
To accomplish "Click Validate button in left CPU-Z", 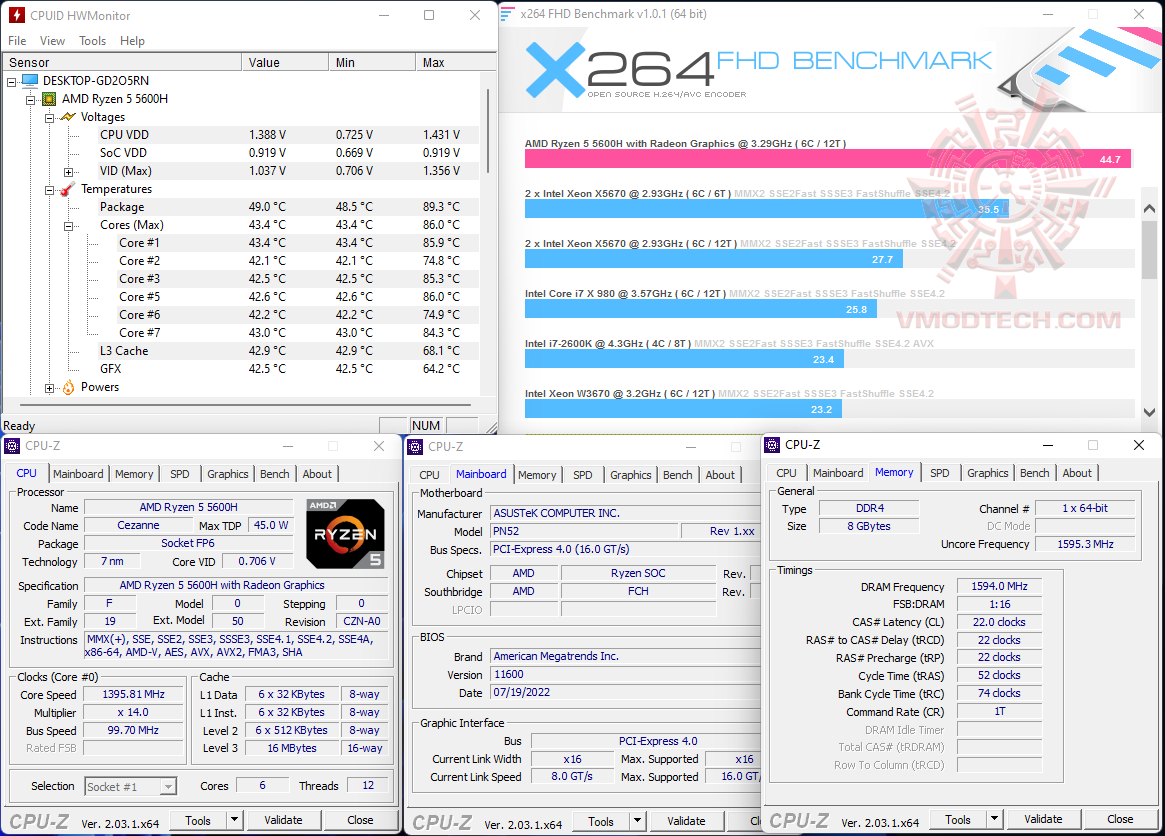I will (284, 820).
